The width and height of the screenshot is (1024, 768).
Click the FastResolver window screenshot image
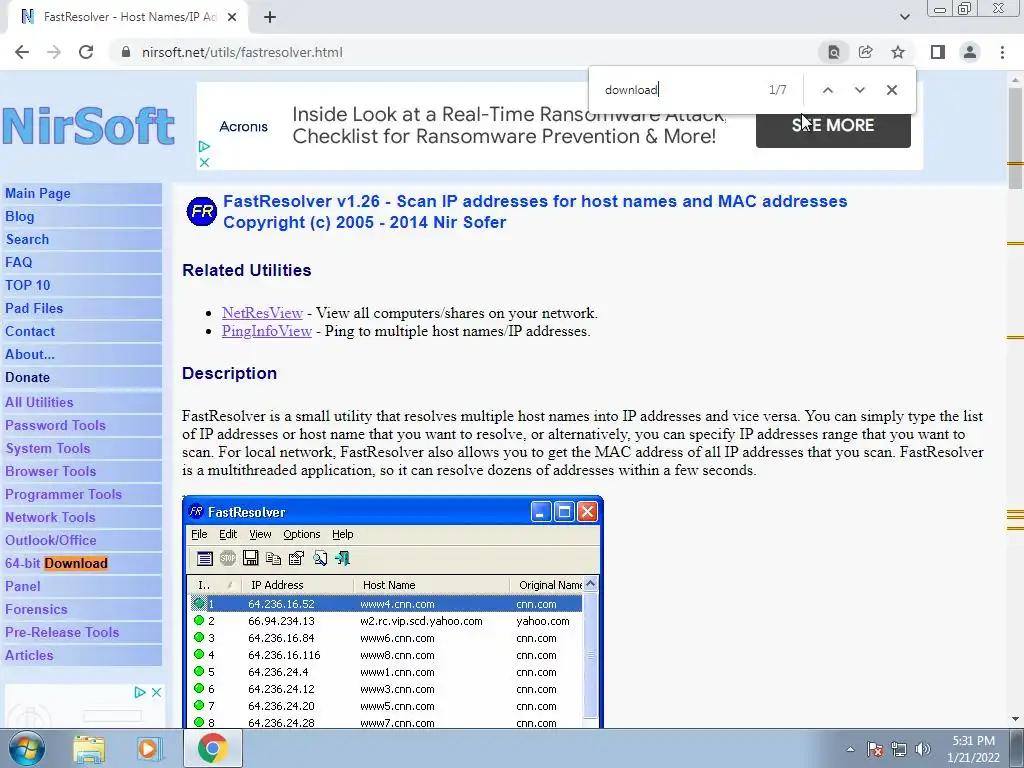coord(392,612)
